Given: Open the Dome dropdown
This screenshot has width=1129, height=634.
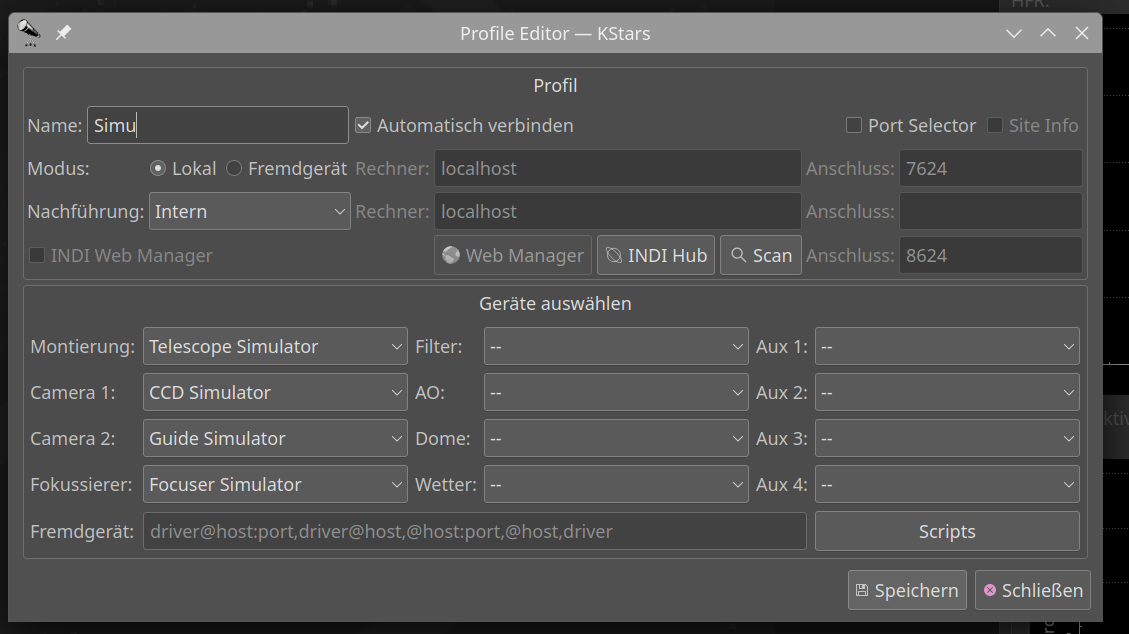Looking at the screenshot, I should point(616,438).
